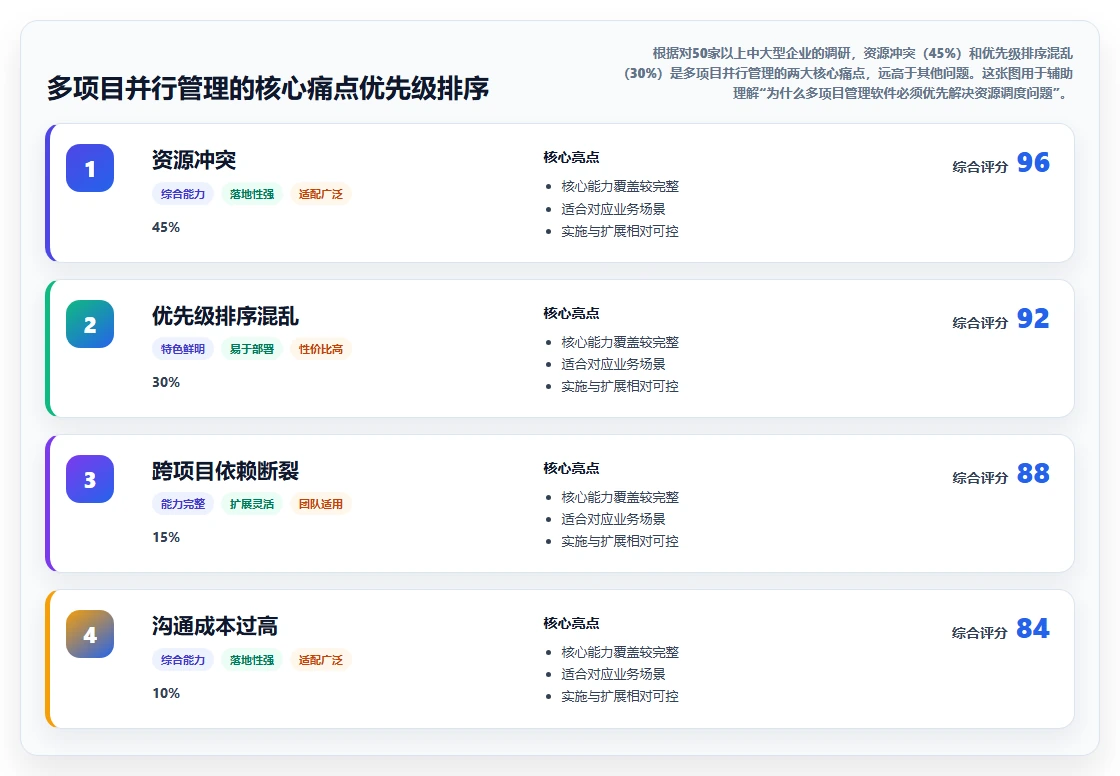Click 核心能力覆盖较完整 in 跨项目依赖断裂 card
The height and width of the screenshot is (776, 1120).
point(620,497)
